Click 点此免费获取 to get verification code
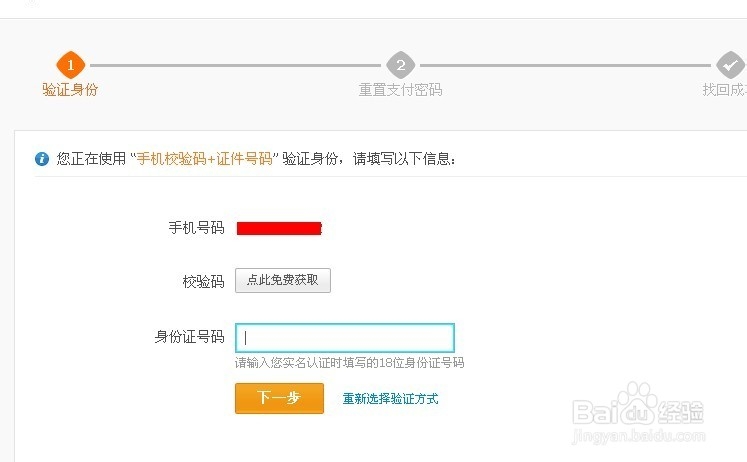This screenshot has width=747, height=462. coord(283,280)
